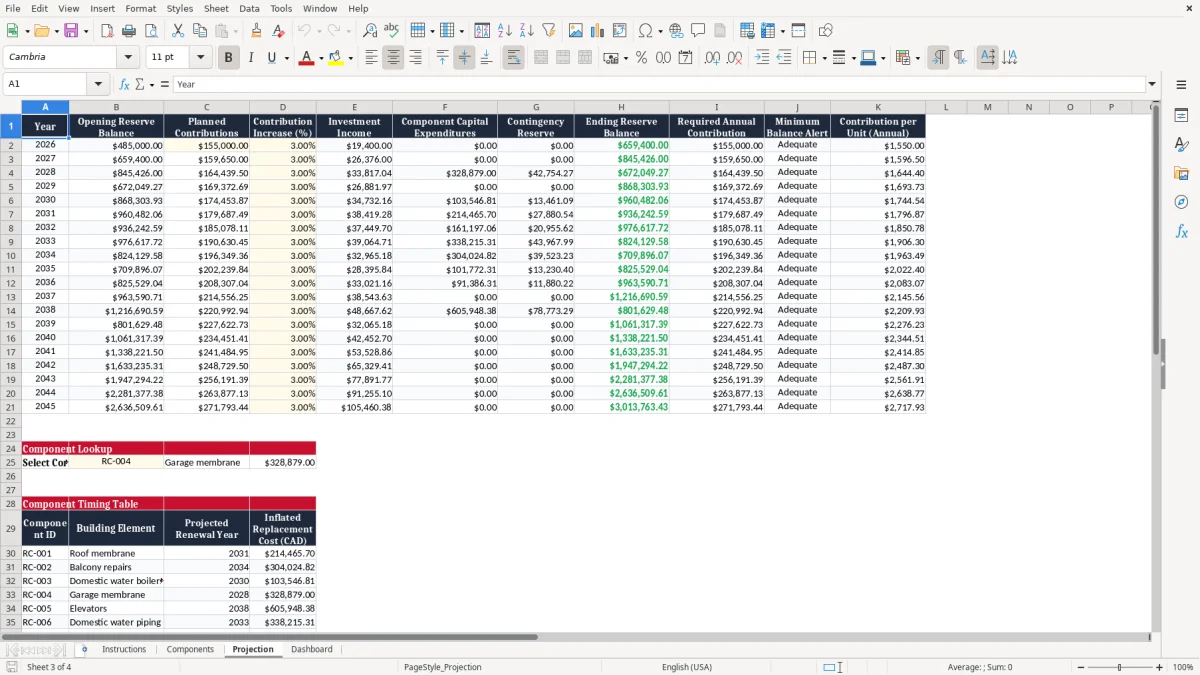Toggle Print Preview
The width and height of the screenshot is (1200, 675).
click(151, 31)
